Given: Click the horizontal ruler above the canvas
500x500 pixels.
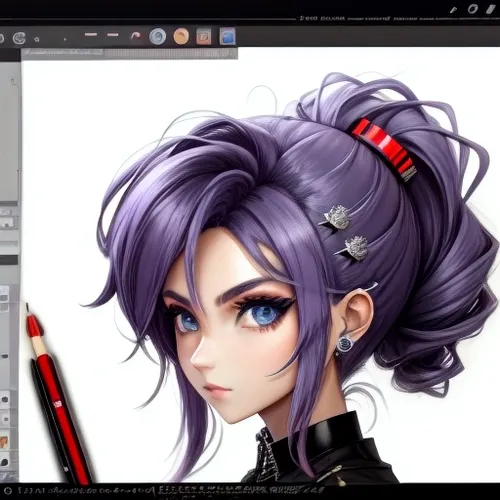Looking at the screenshot, I should pos(130,53).
